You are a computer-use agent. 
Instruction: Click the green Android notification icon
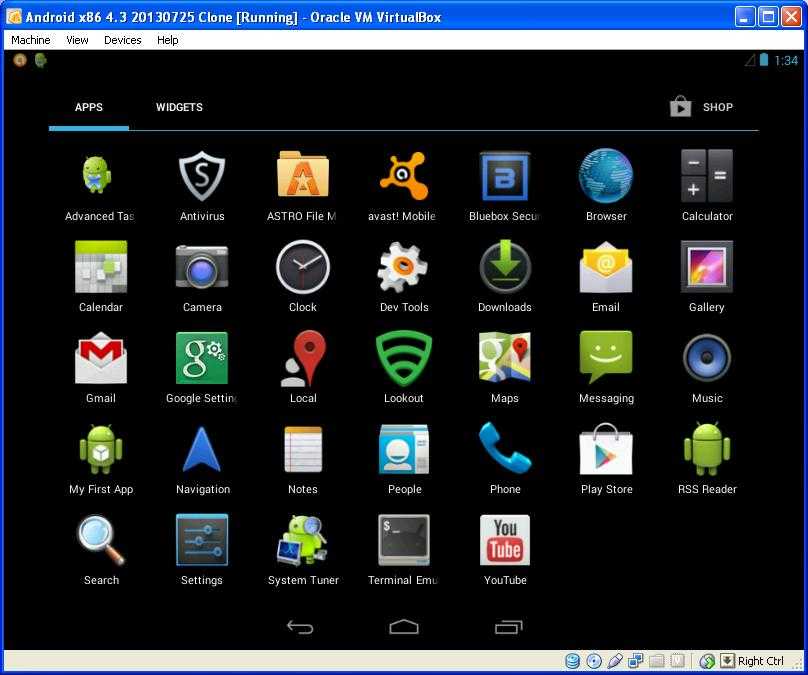pyautogui.click(x=40, y=61)
